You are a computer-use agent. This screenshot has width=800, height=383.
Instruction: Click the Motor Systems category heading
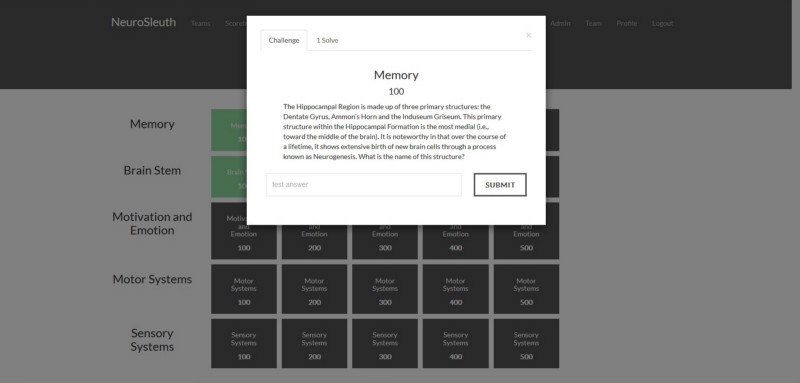pyautogui.click(x=152, y=279)
